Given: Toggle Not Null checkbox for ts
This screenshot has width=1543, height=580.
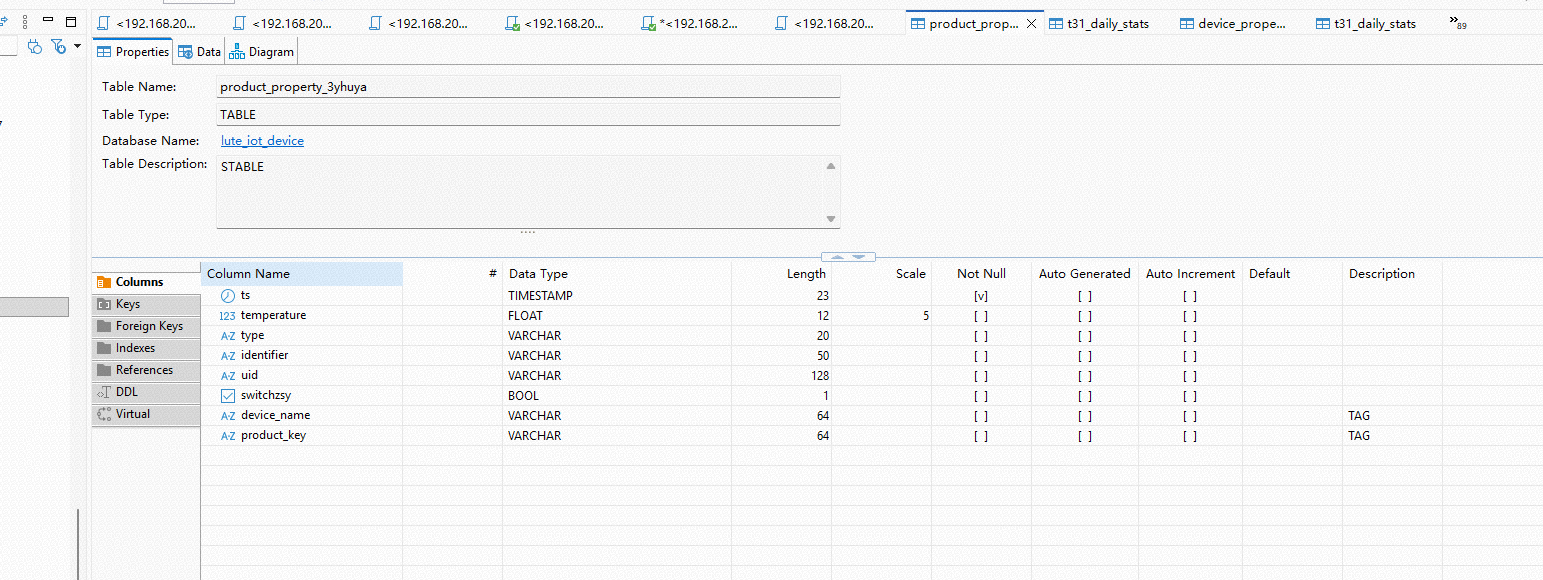Looking at the screenshot, I should coord(980,296).
